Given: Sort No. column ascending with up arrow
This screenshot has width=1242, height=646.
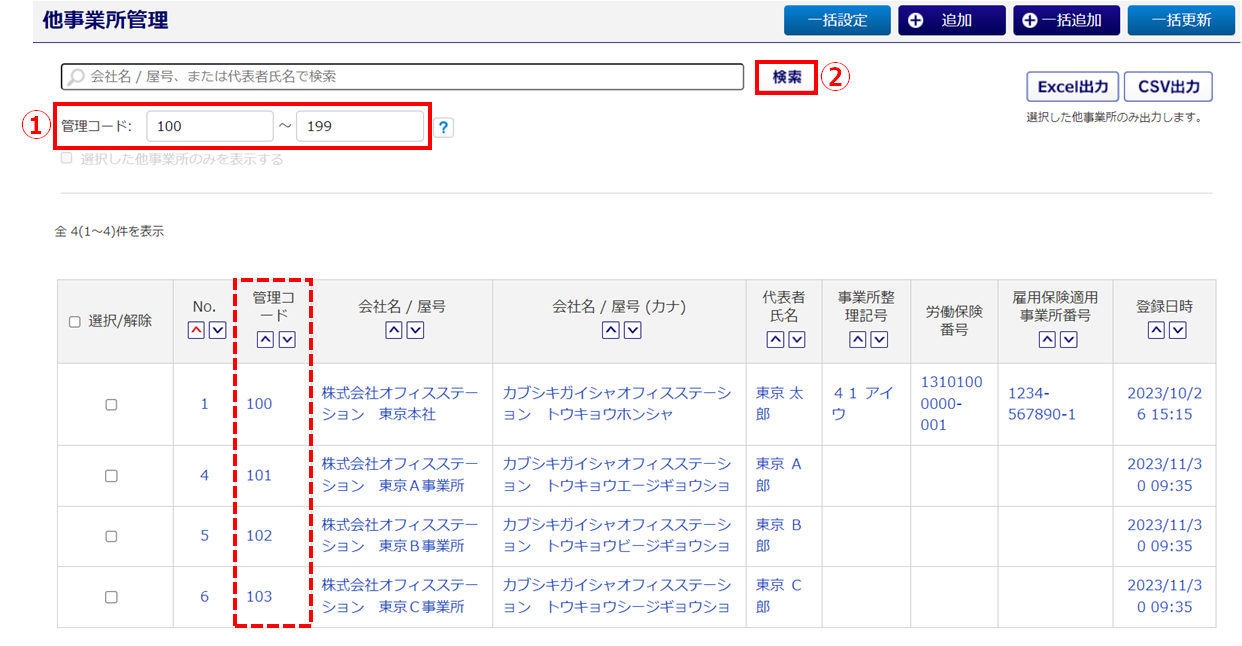Looking at the screenshot, I should (x=195, y=331).
